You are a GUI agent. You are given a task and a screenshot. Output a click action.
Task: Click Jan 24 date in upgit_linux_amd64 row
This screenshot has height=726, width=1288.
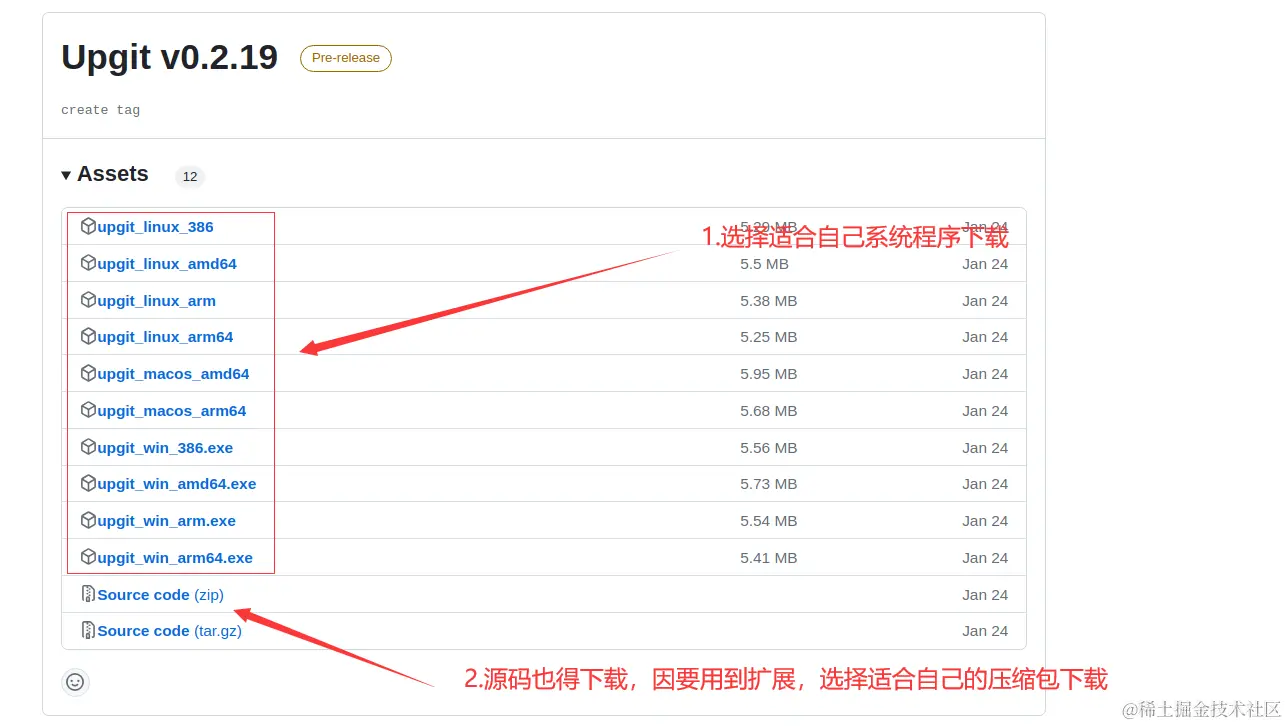click(985, 264)
